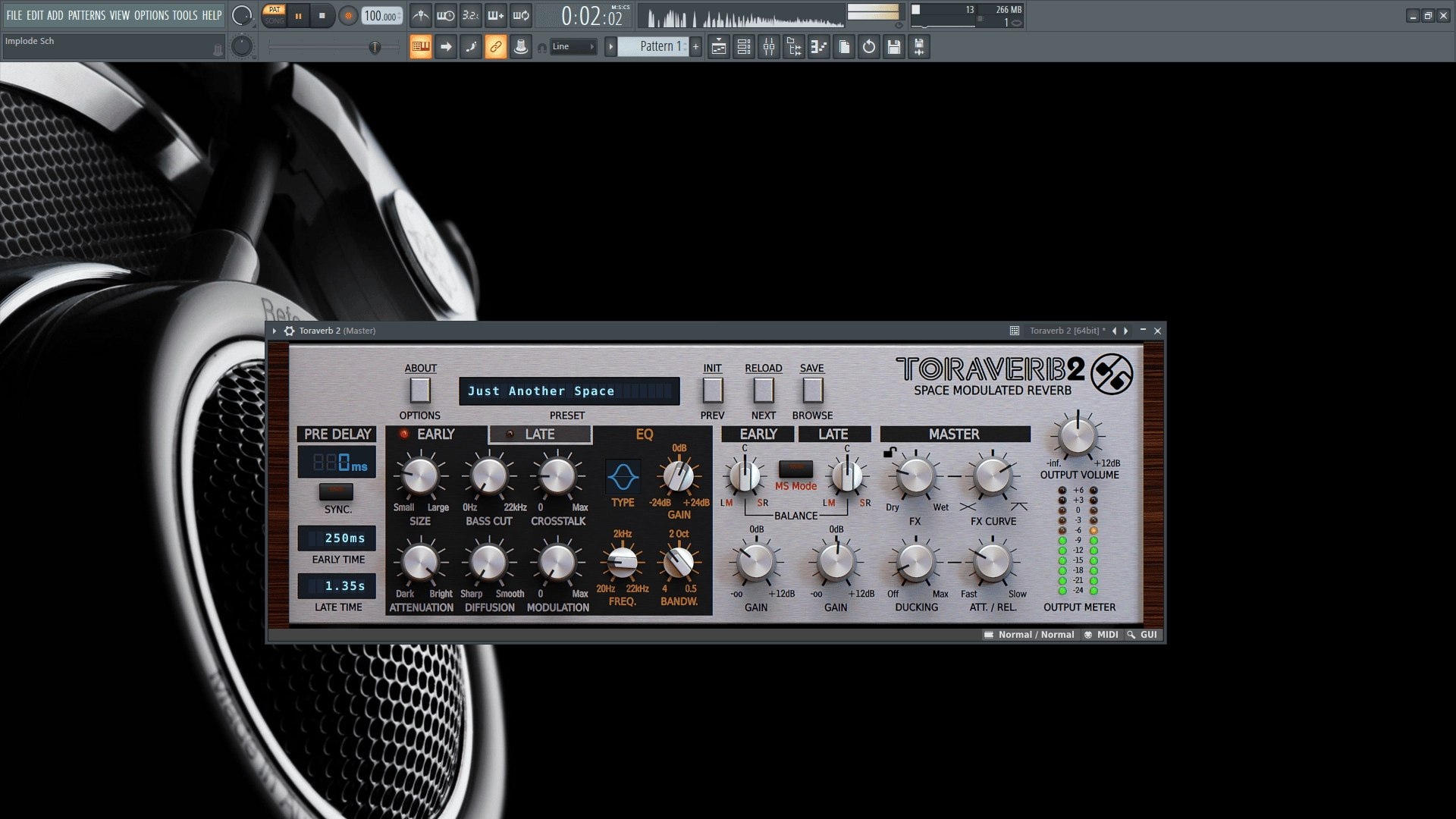Screen dimensions: 1456x819
Task: Toggle wait for input to start playing
Action: (446, 15)
